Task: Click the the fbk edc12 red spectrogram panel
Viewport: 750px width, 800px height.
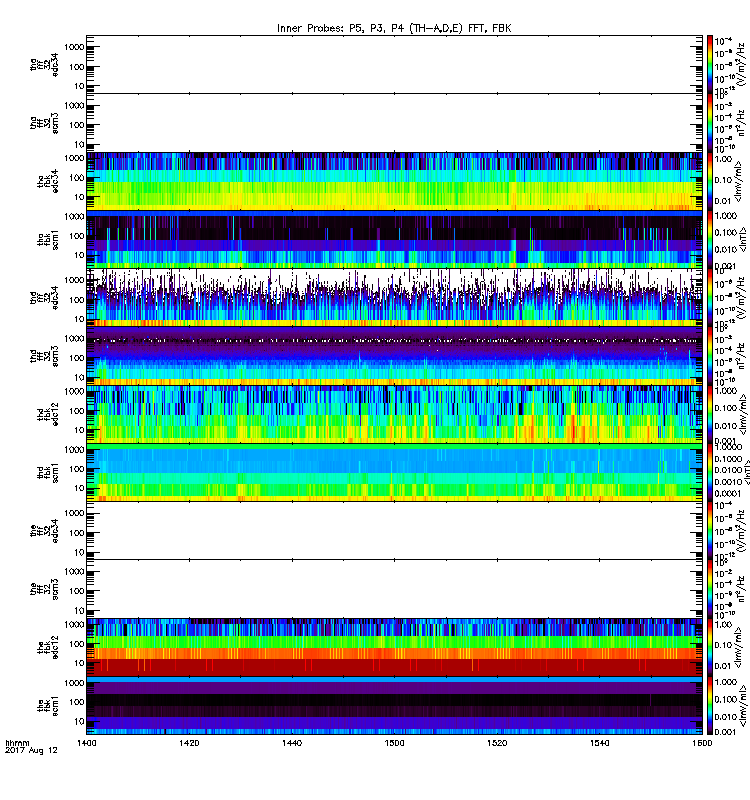Action: [394, 648]
